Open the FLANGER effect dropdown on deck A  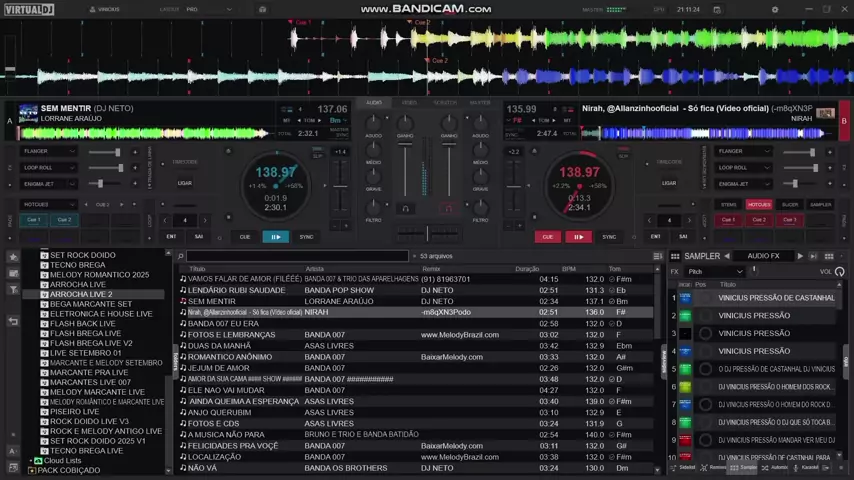pyautogui.click(x=50, y=152)
